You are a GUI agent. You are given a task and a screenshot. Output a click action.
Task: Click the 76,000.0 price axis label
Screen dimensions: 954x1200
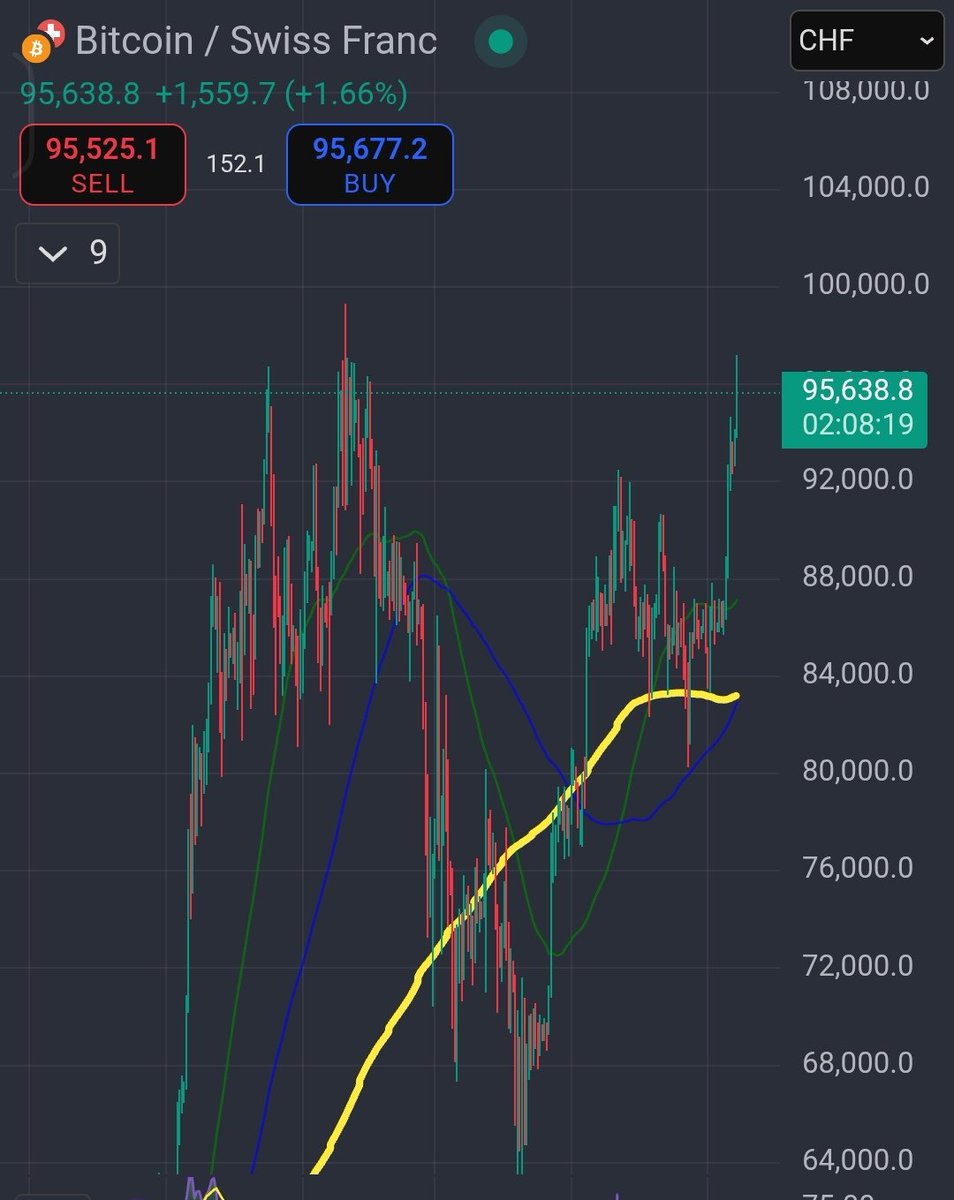tap(858, 868)
